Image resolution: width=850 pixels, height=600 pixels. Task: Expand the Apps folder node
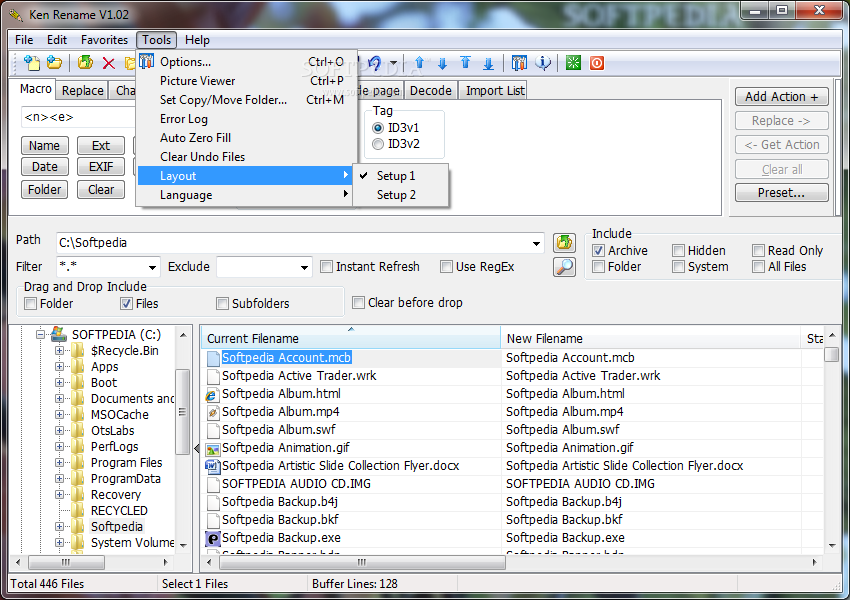(59, 367)
